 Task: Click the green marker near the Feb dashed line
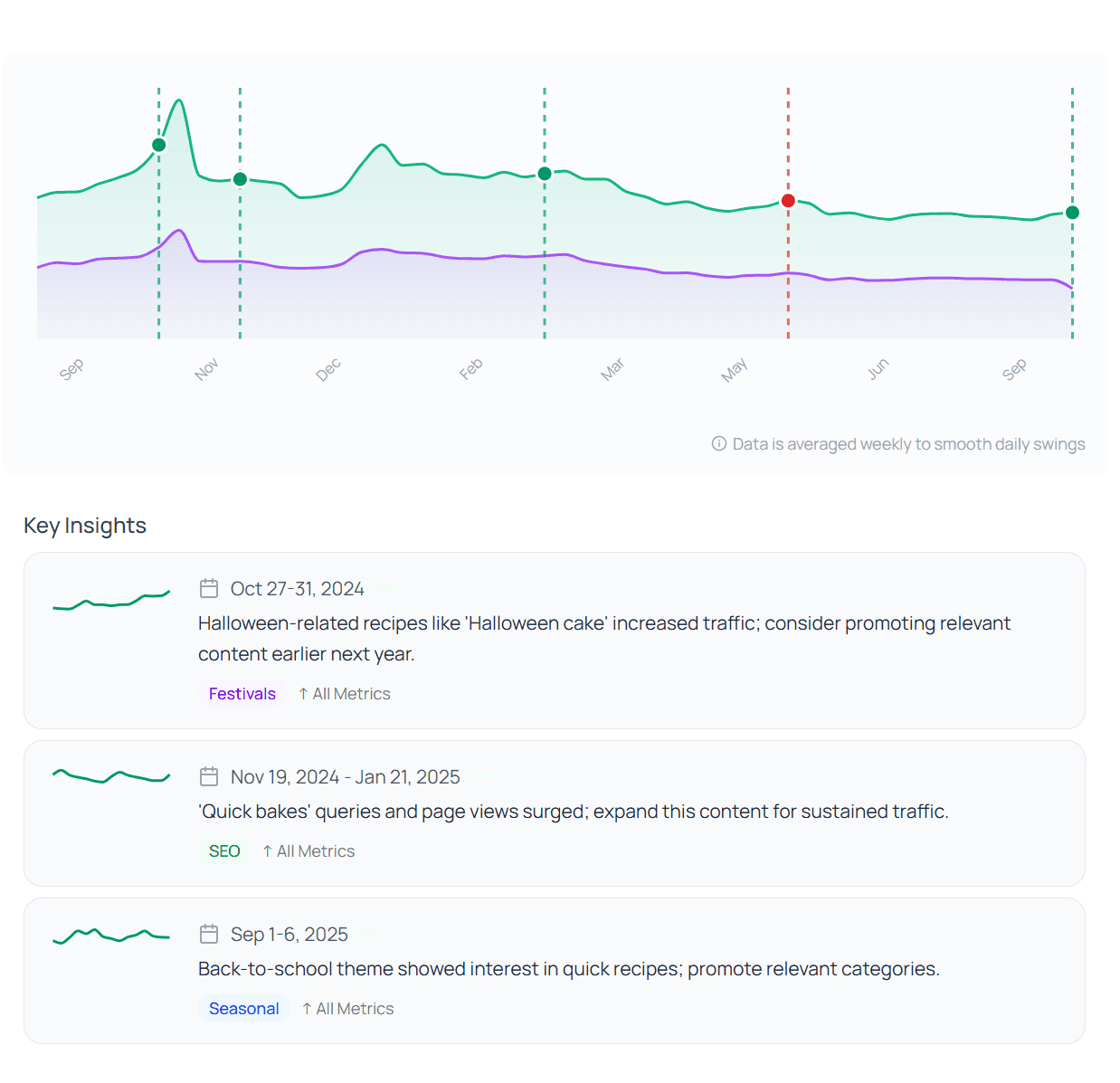[544, 173]
